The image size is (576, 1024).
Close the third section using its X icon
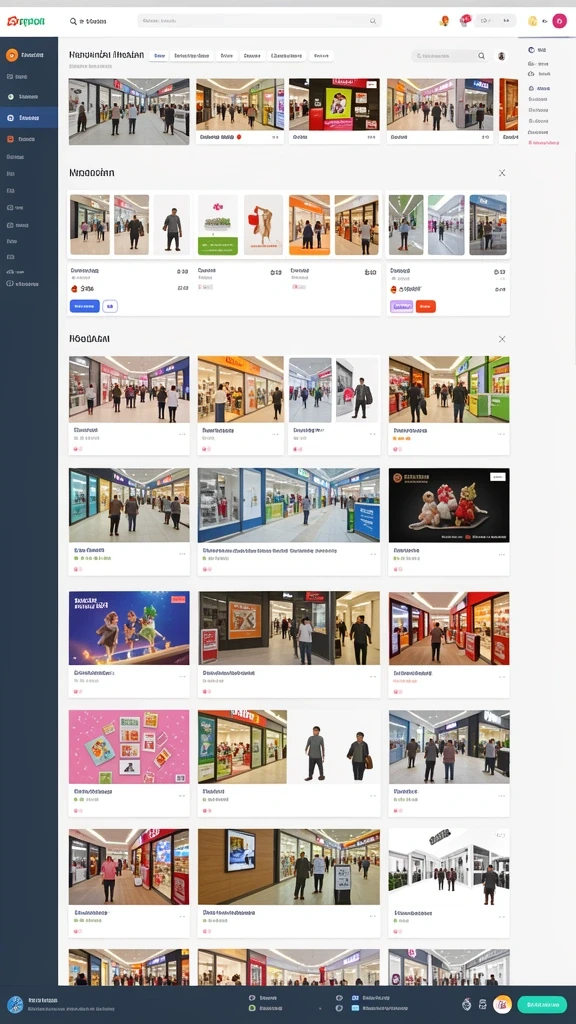[x=502, y=339]
